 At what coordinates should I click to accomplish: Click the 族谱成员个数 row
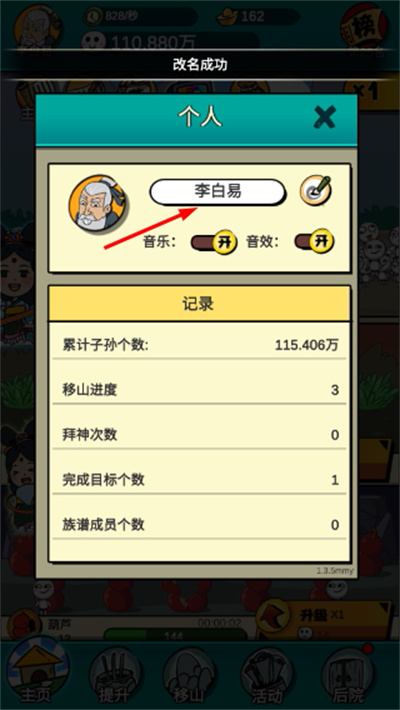[x=199, y=525]
